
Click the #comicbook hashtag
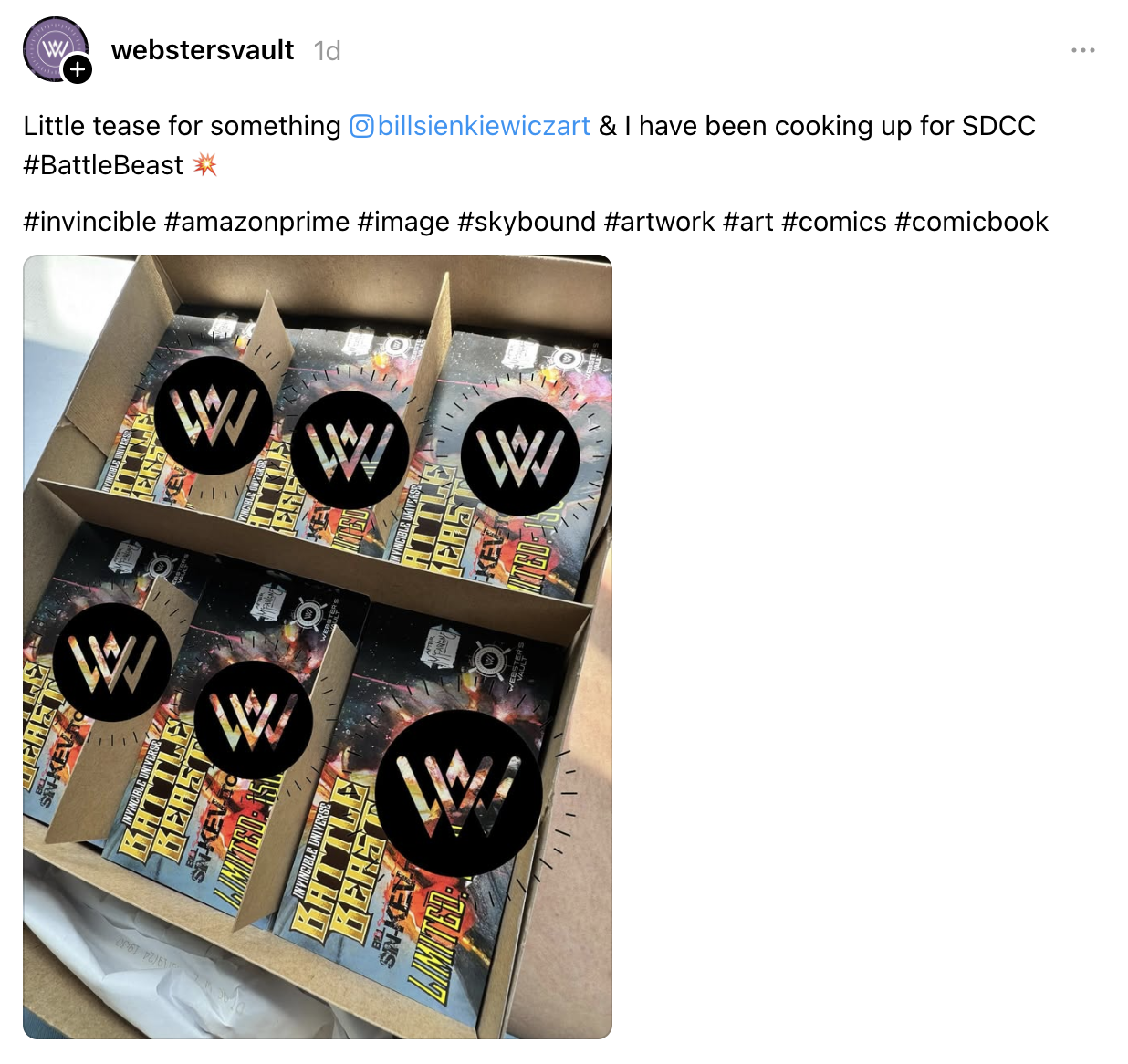(972, 222)
